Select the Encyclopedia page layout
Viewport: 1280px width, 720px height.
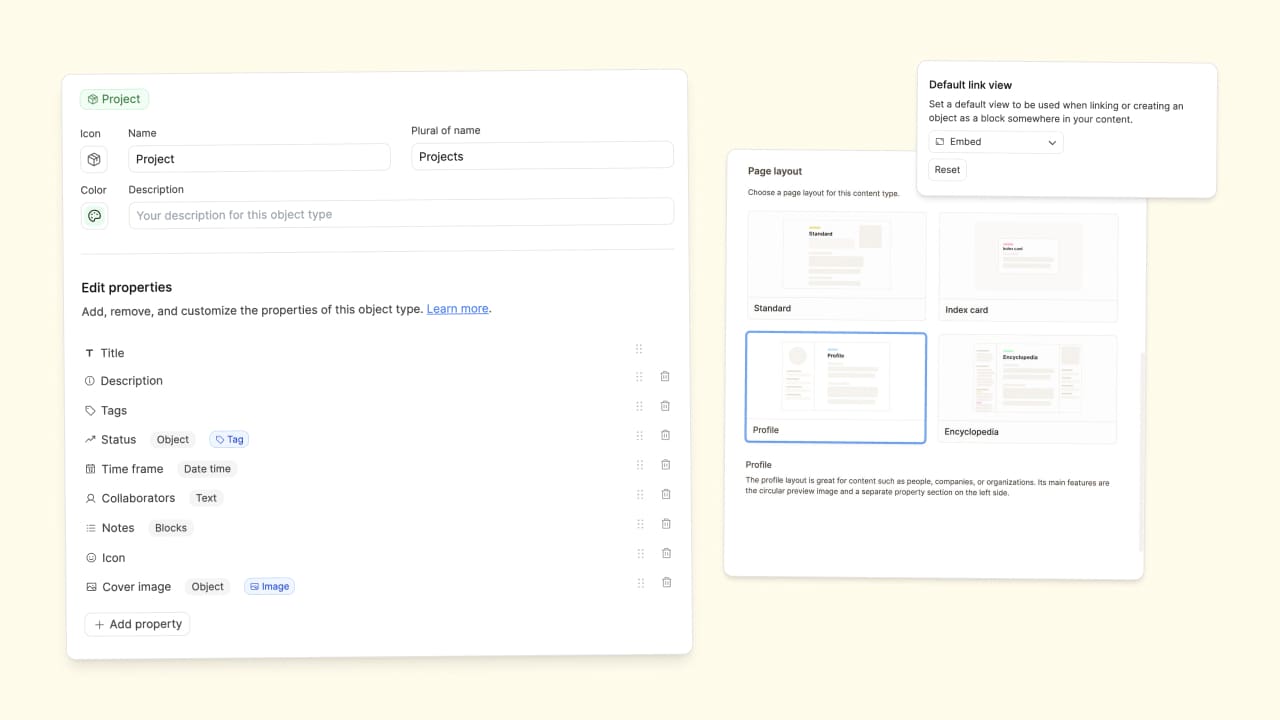click(1027, 389)
